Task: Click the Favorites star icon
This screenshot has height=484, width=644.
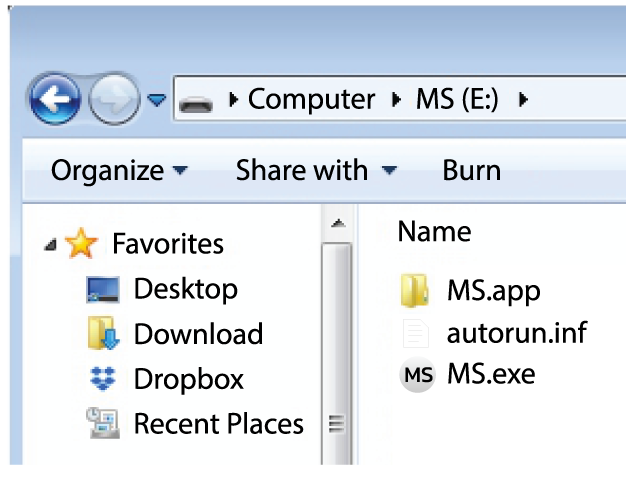Action: [x=81, y=243]
